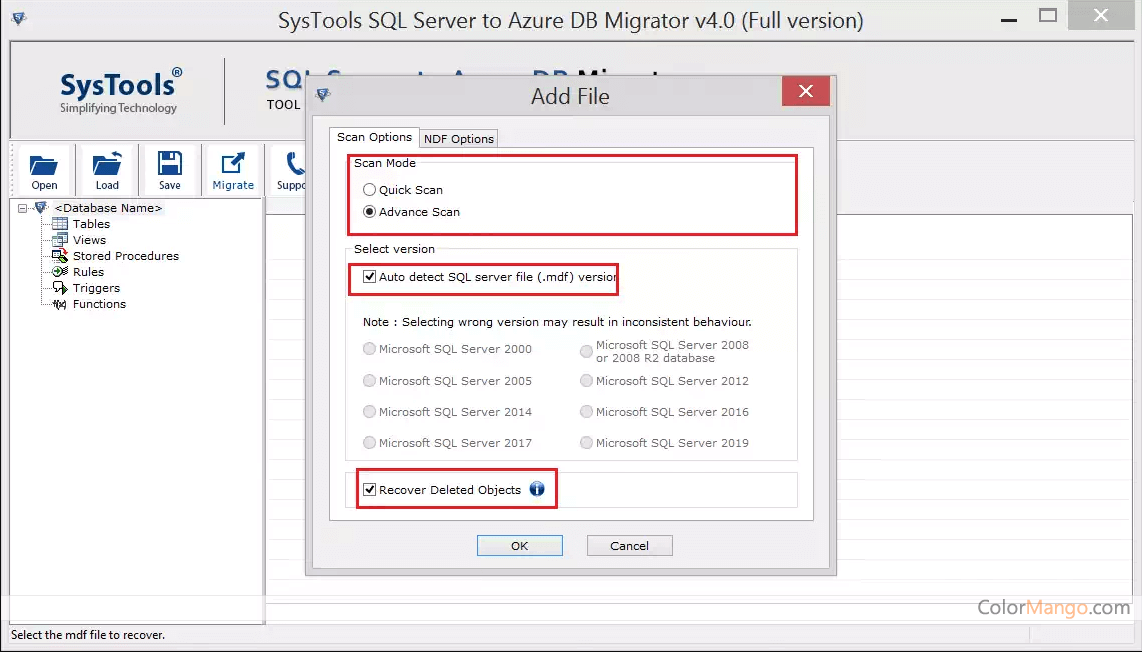Switch to the NDF Options tab

[459, 139]
